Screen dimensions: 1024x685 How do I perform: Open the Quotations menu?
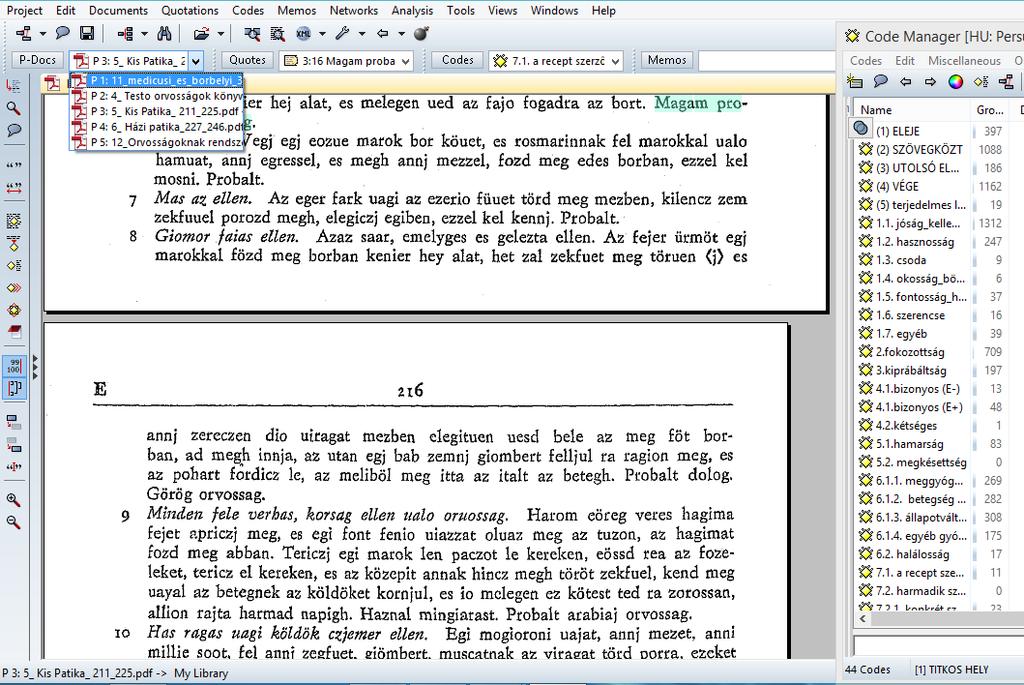pos(190,10)
